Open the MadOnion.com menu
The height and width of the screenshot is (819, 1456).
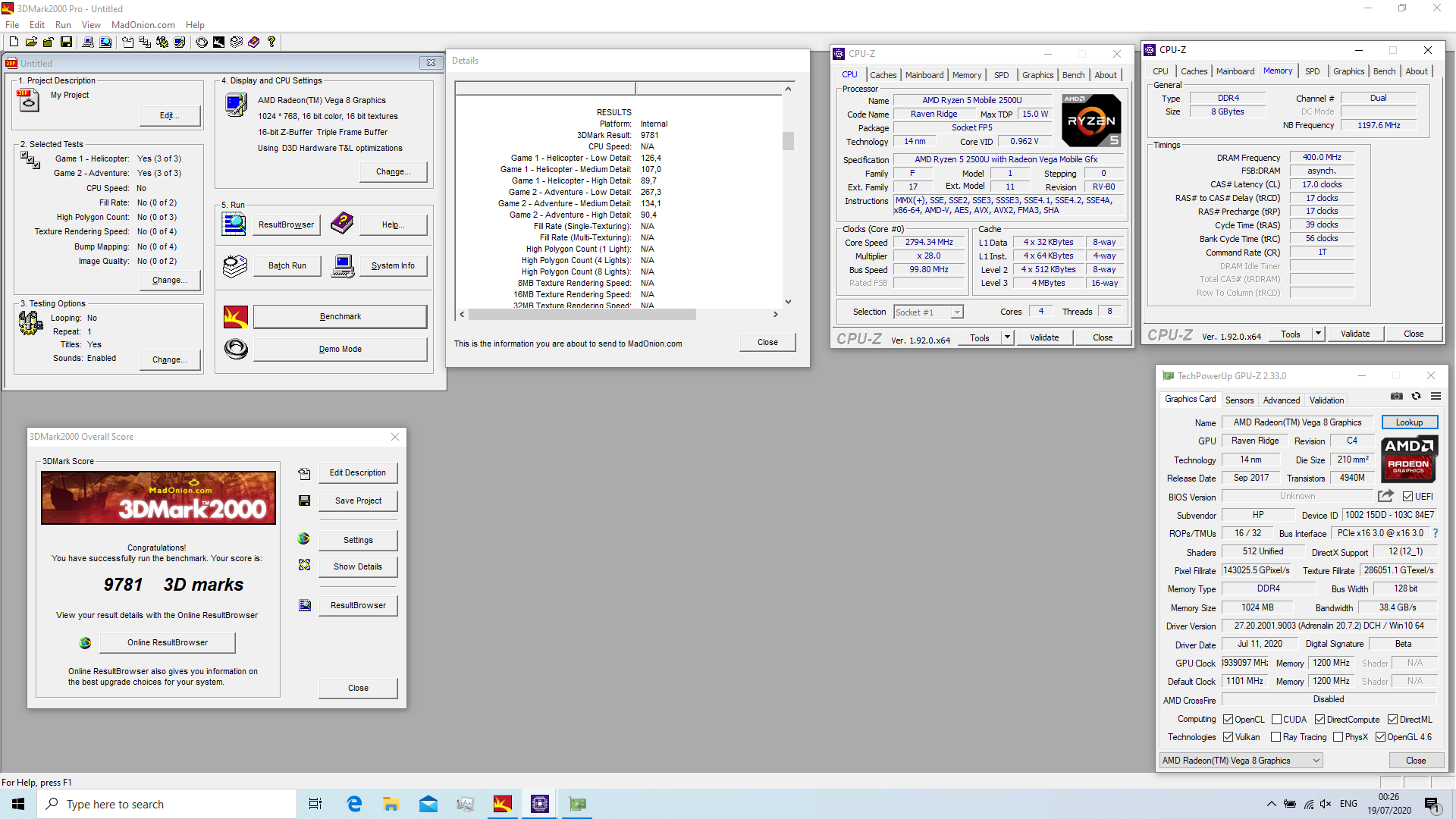tap(143, 25)
